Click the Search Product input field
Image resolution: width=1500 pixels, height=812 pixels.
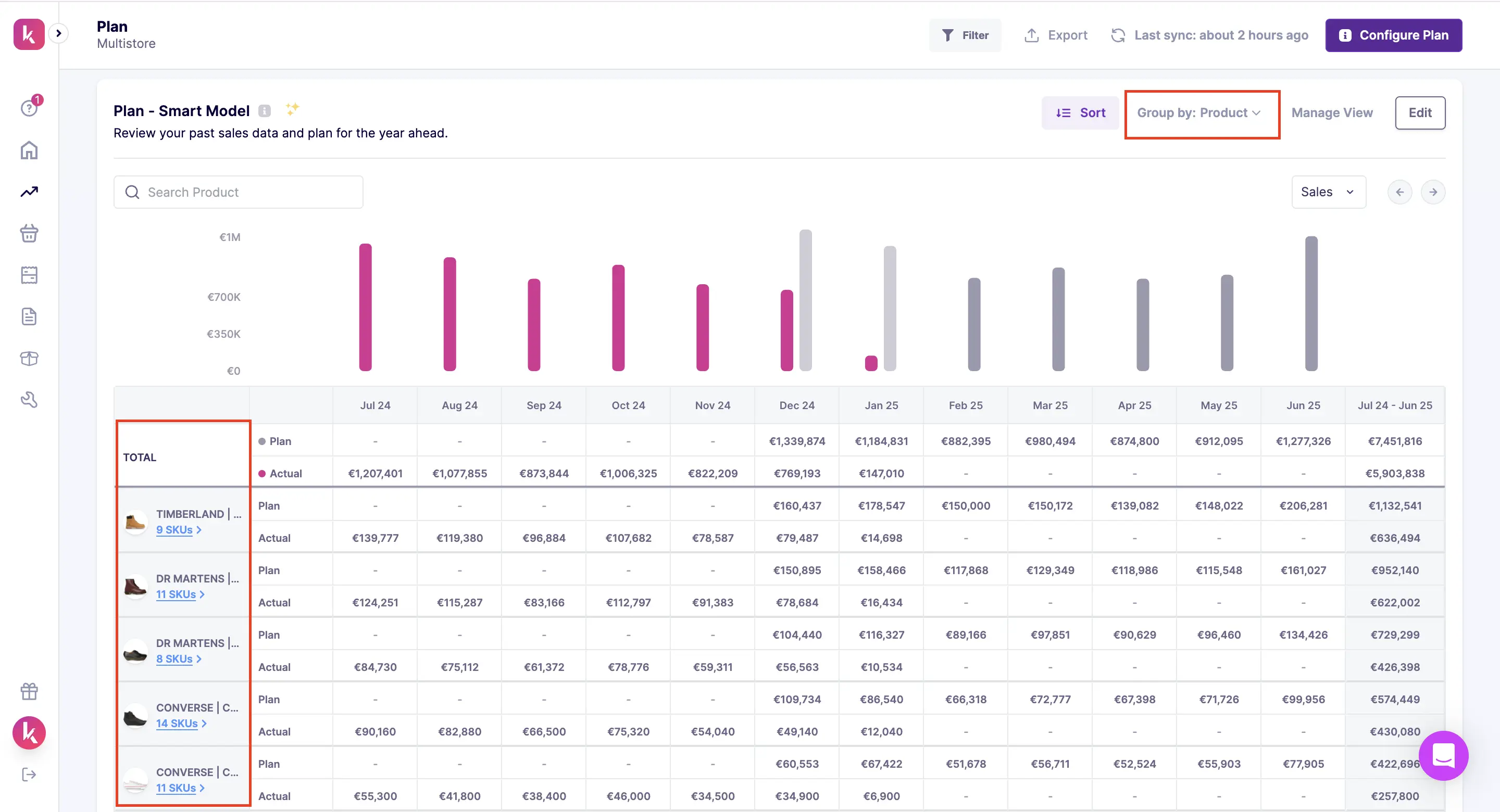[x=239, y=192]
